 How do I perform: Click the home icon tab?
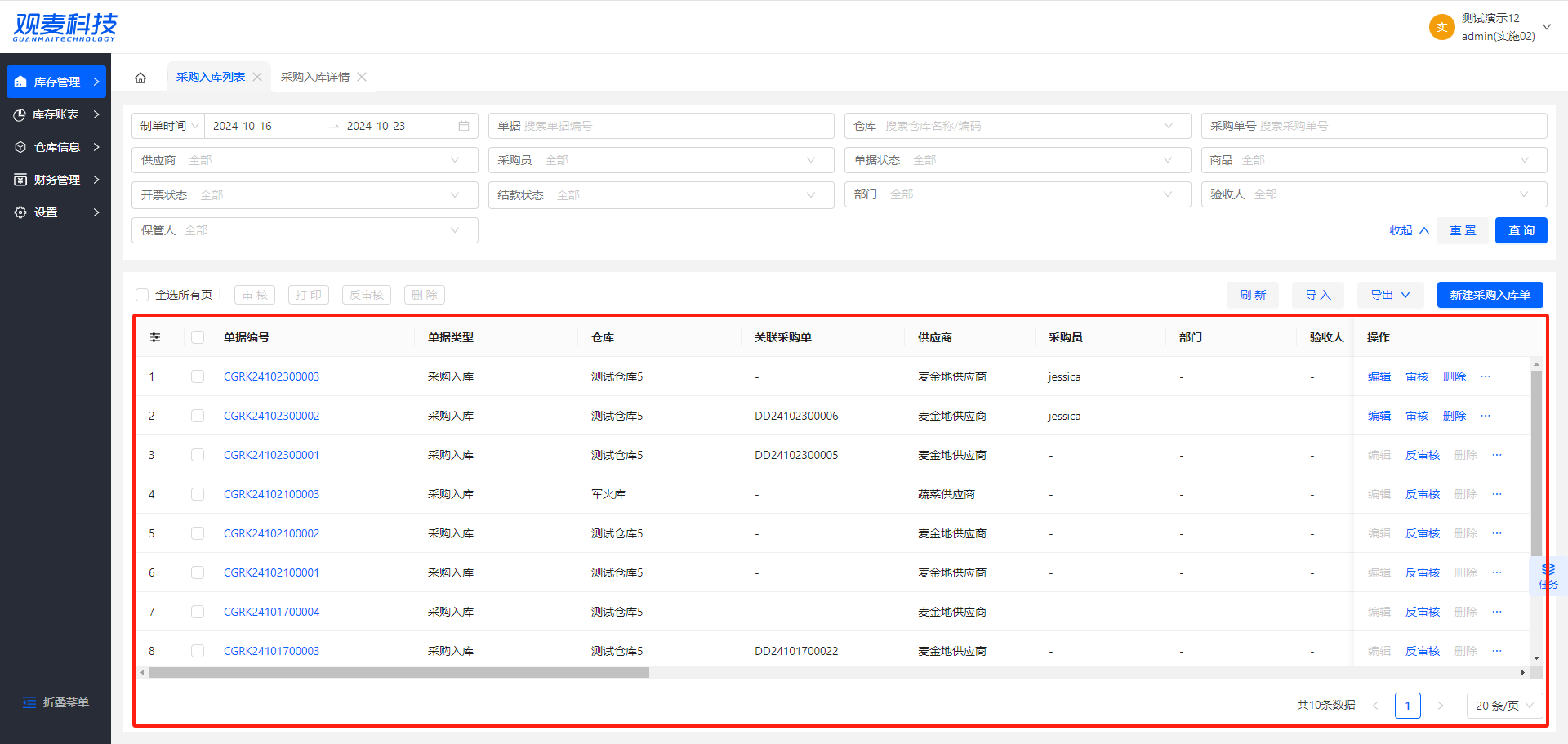140,78
